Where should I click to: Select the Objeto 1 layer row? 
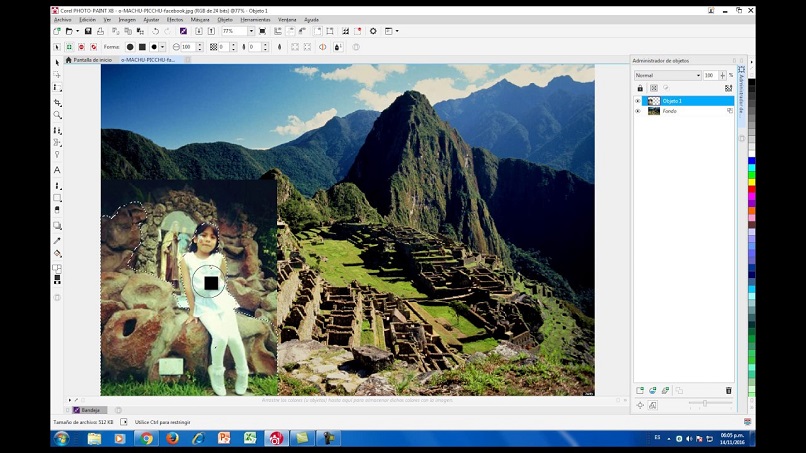pos(688,101)
